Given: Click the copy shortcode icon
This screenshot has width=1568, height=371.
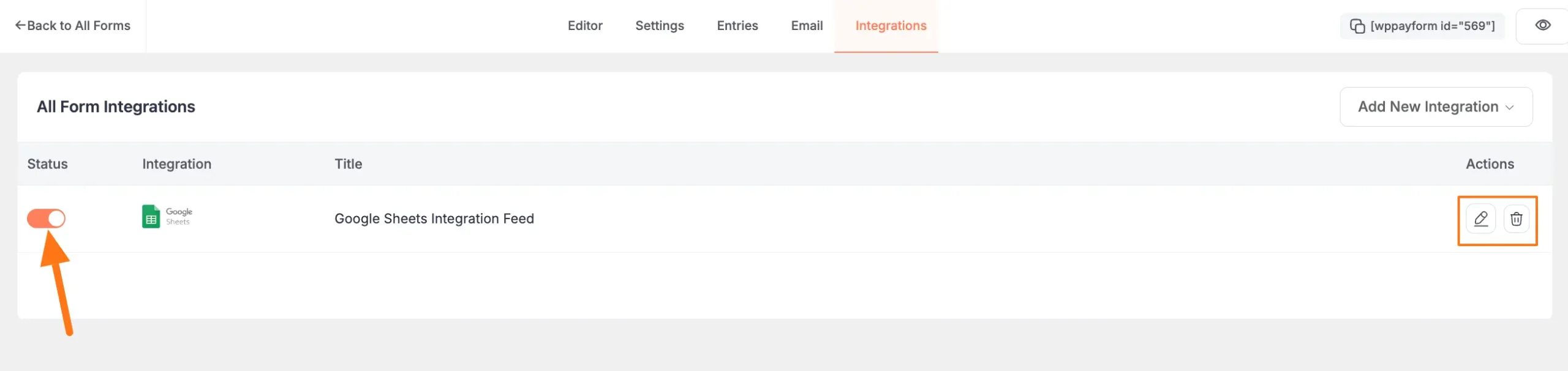Looking at the screenshot, I should coord(1357,26).
